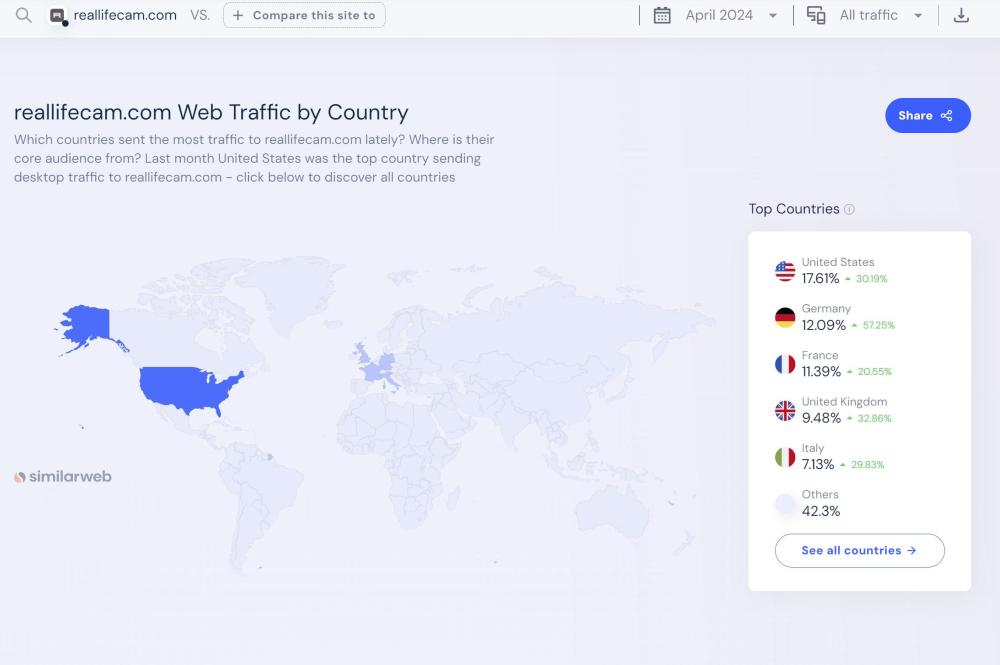
Task: Click the Germany flag icon
Action: point(785,318)
